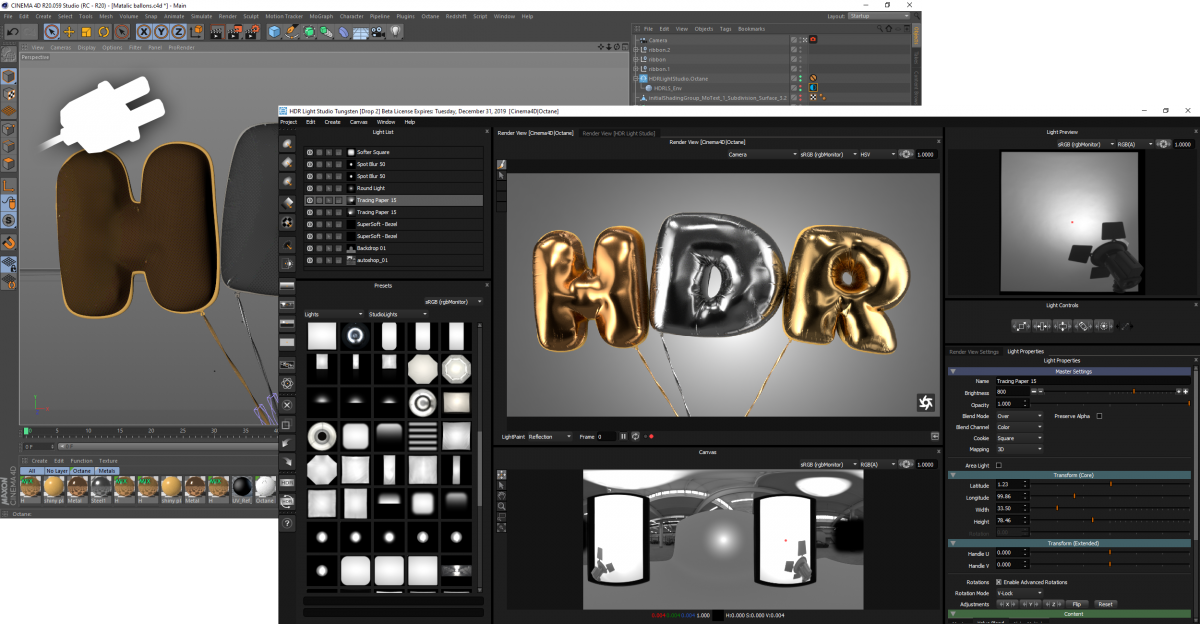Open the spline pen tool

[x=291, y=32]
